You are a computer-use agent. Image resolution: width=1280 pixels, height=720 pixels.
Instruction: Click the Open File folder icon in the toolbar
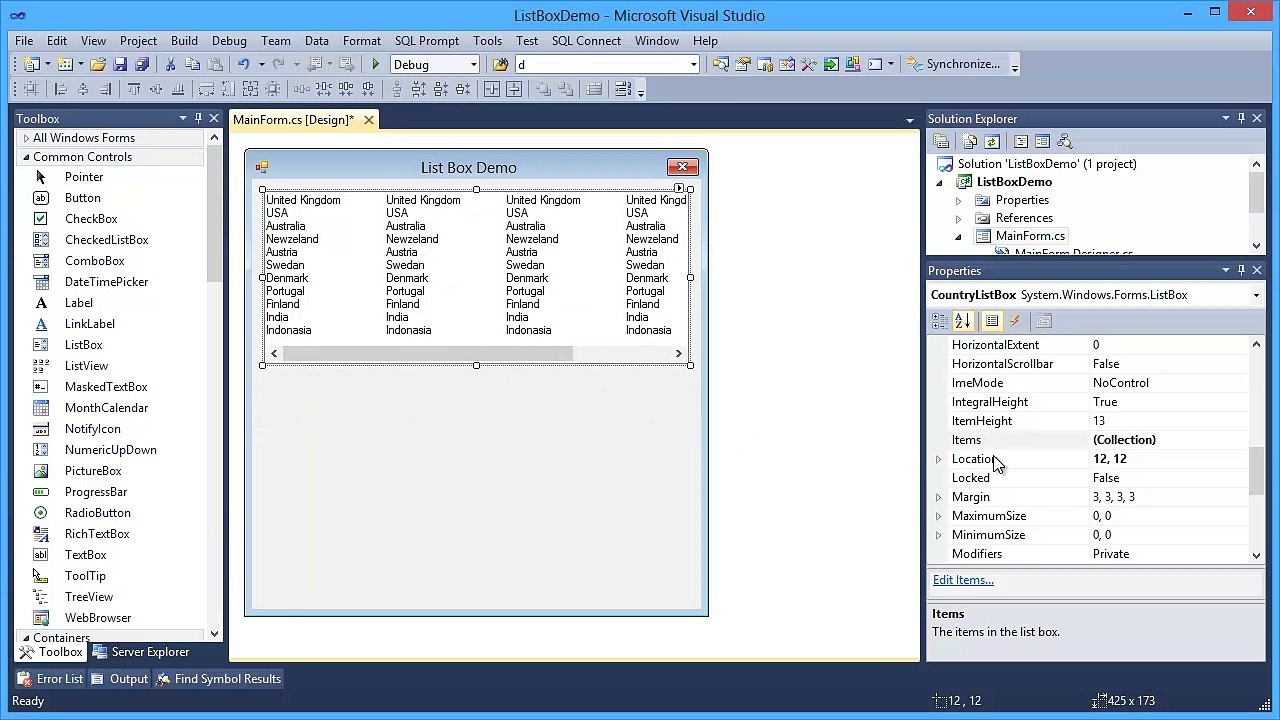coord(98,64)
